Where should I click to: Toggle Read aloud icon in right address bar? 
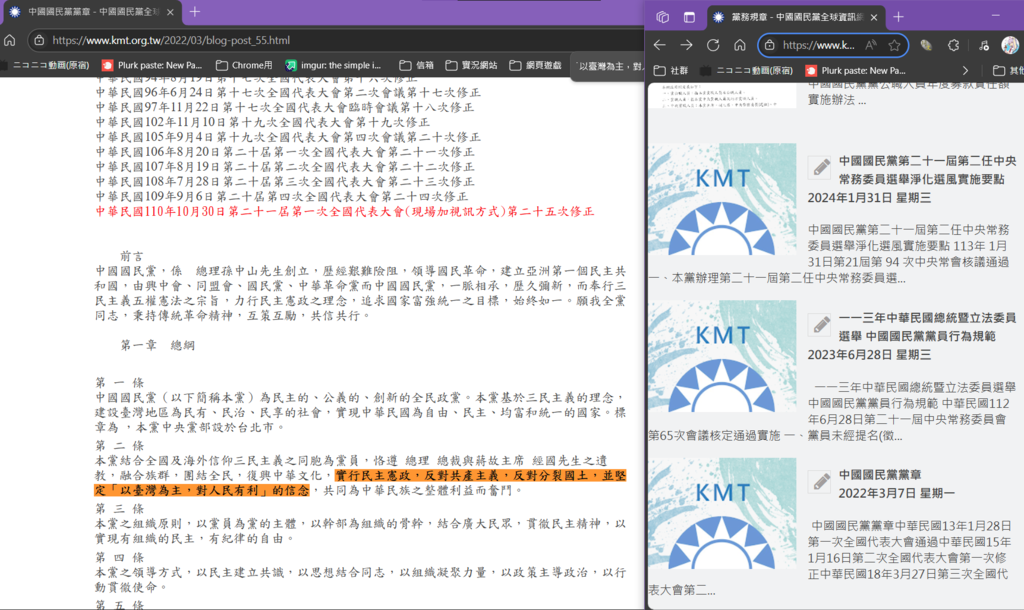(871, 45)
